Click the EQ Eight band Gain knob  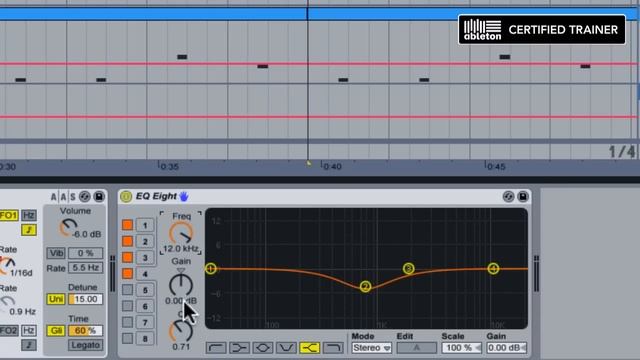click(x=181, y=284)
